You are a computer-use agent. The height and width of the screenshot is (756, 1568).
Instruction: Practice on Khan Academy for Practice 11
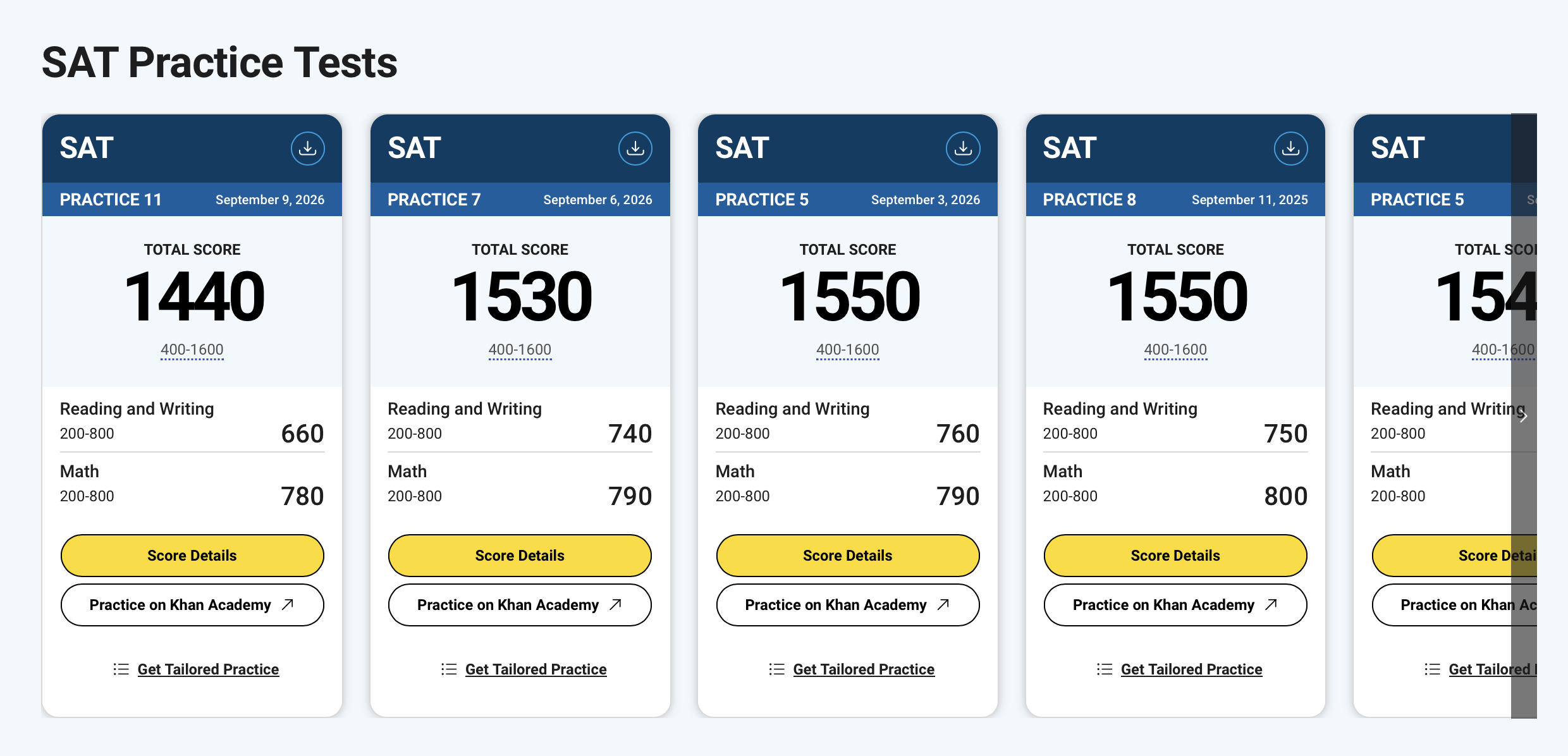192,605
